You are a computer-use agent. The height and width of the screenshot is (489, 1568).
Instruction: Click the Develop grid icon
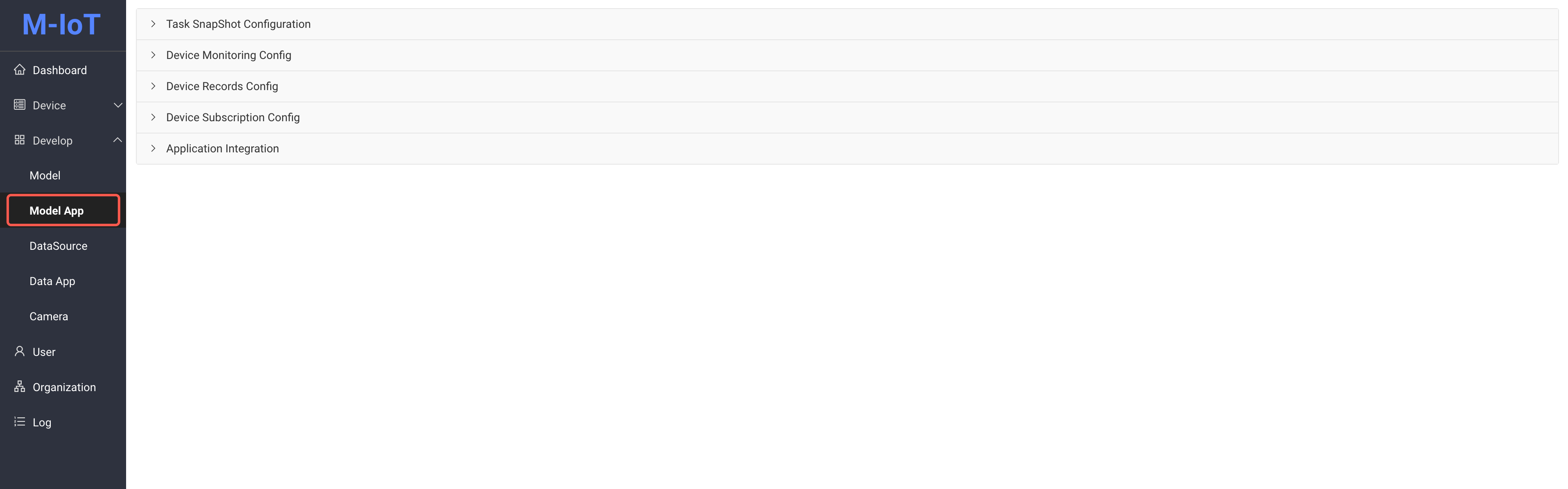click(20, 140)
